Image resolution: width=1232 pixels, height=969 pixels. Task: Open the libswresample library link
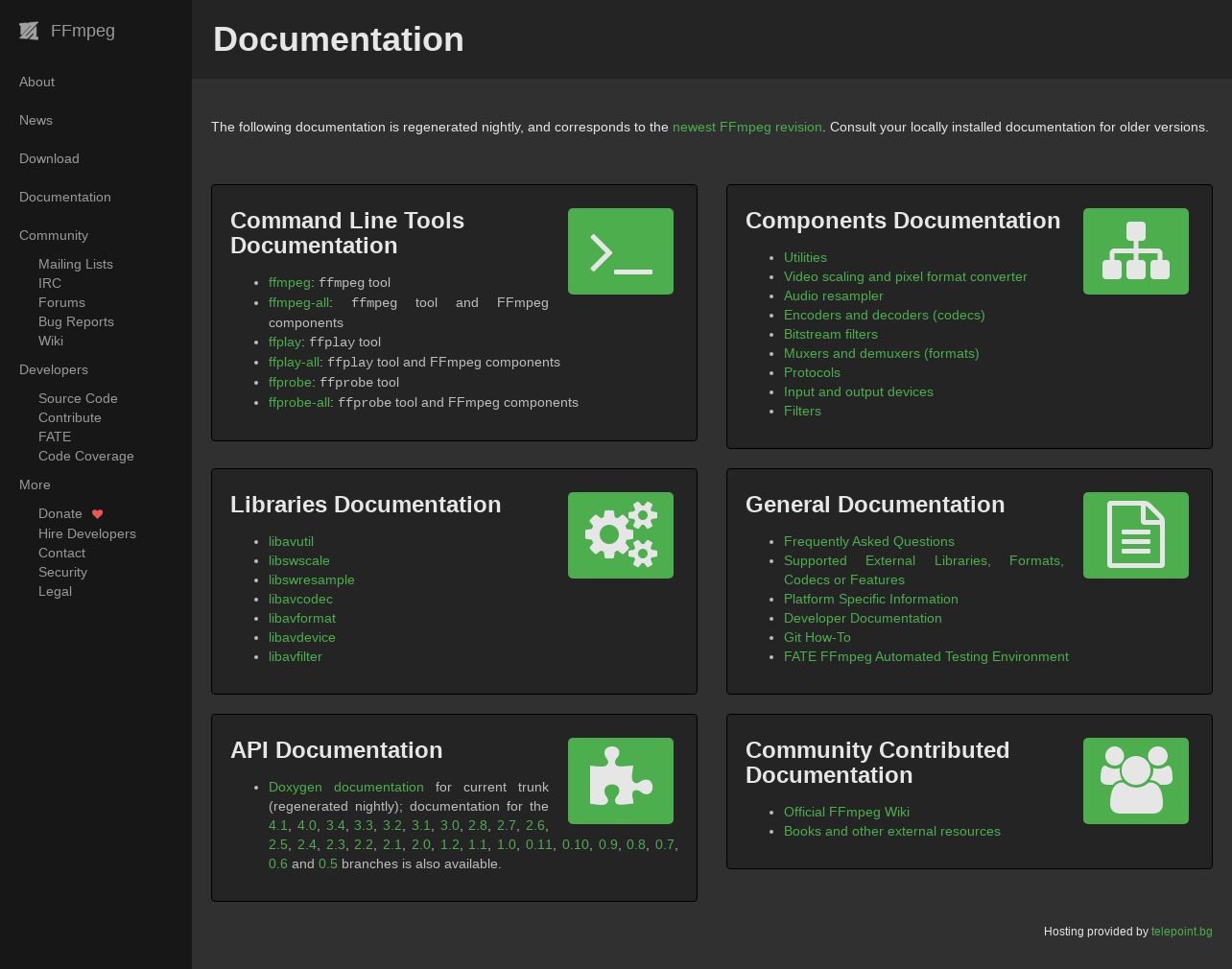click(x=312, y=579)
